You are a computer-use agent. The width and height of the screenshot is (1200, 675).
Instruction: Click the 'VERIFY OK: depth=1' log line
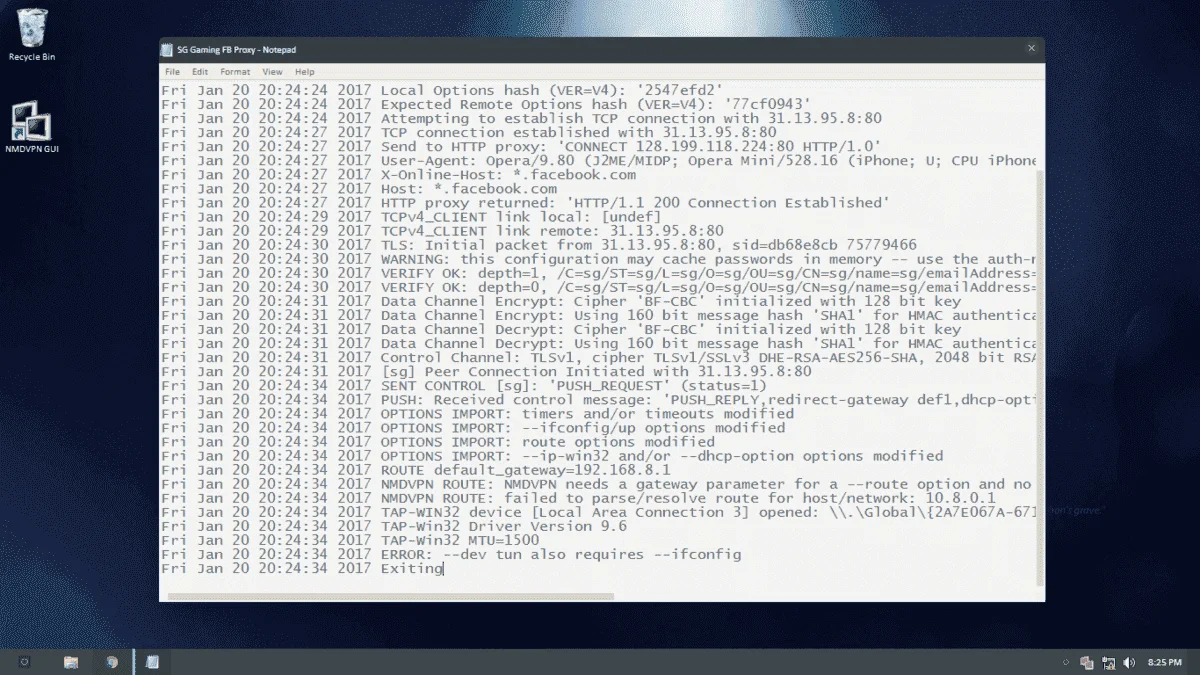coord(597,272)
